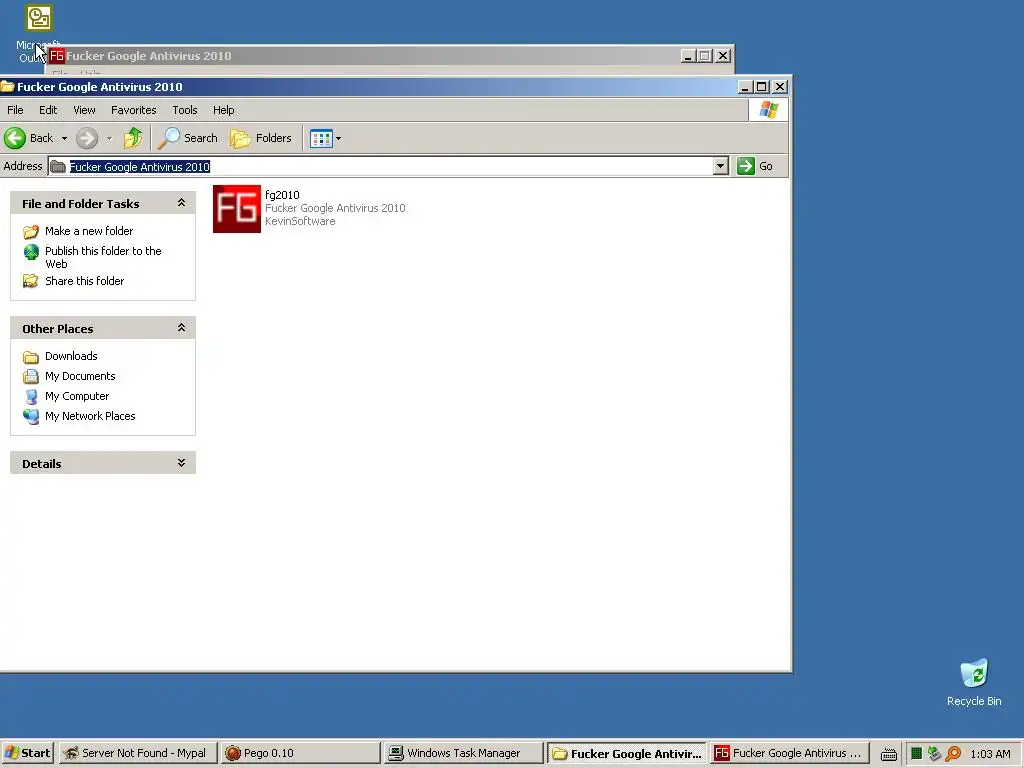Collapse the File and Folder Tasks panel

[x=182, y=203]
